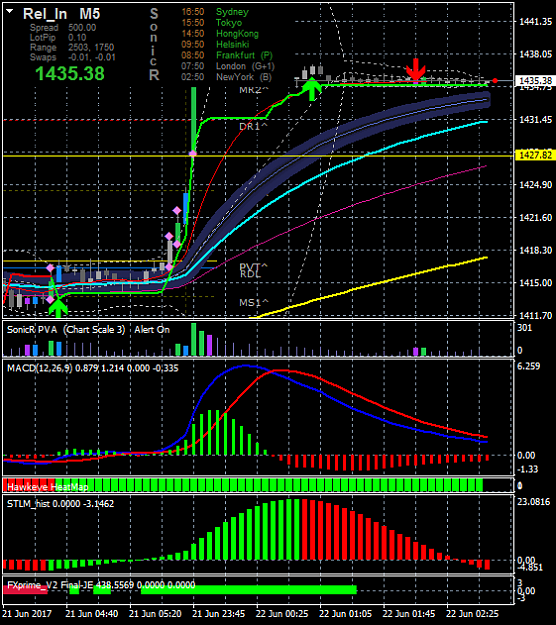Viewport: 556px width, 625px height.
Task: Click the 22 Jun 01:05 time axis label
Action: pyautogui.click(x=345, y=613)
